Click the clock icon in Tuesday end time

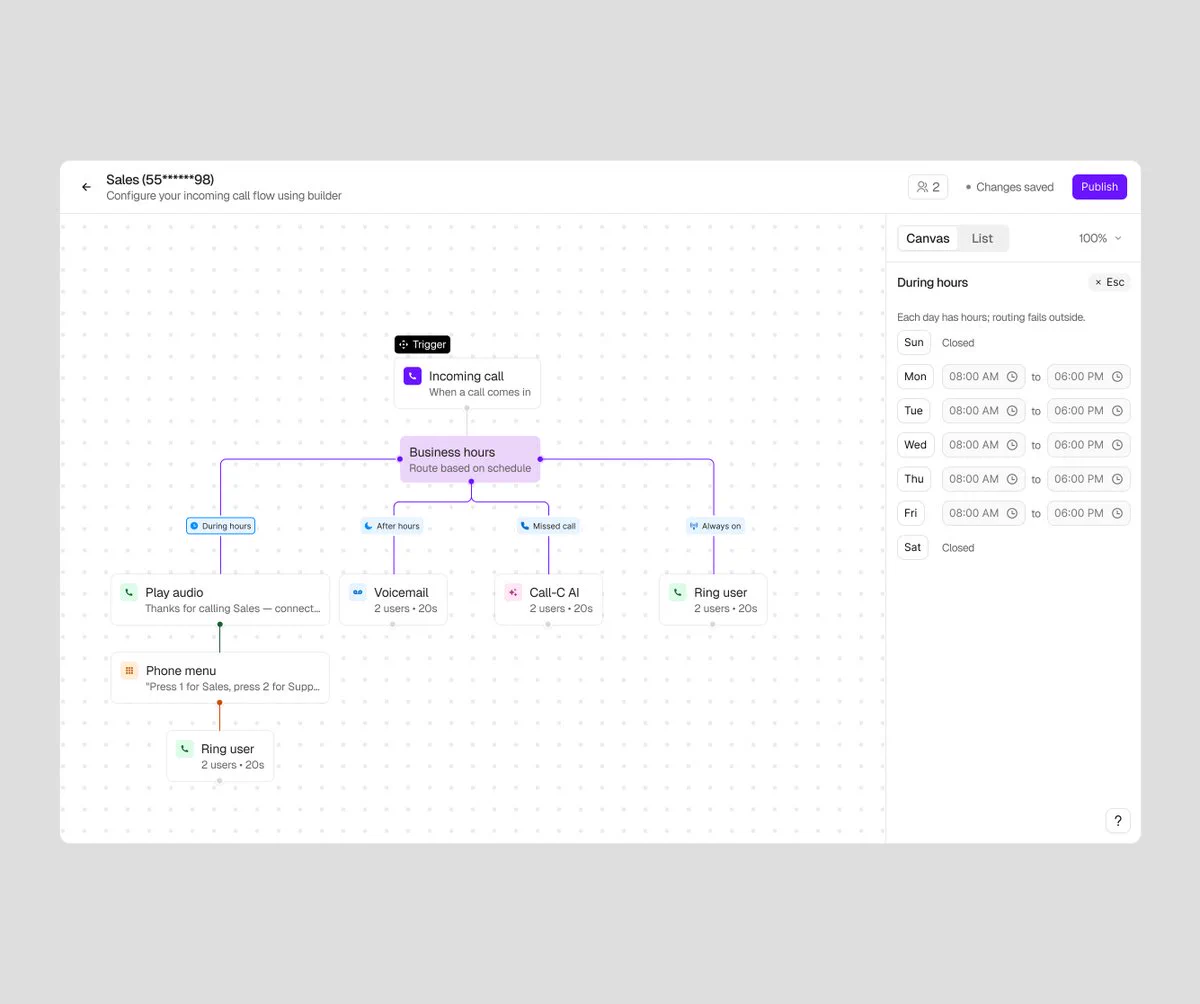click(x=1117, y=411)
